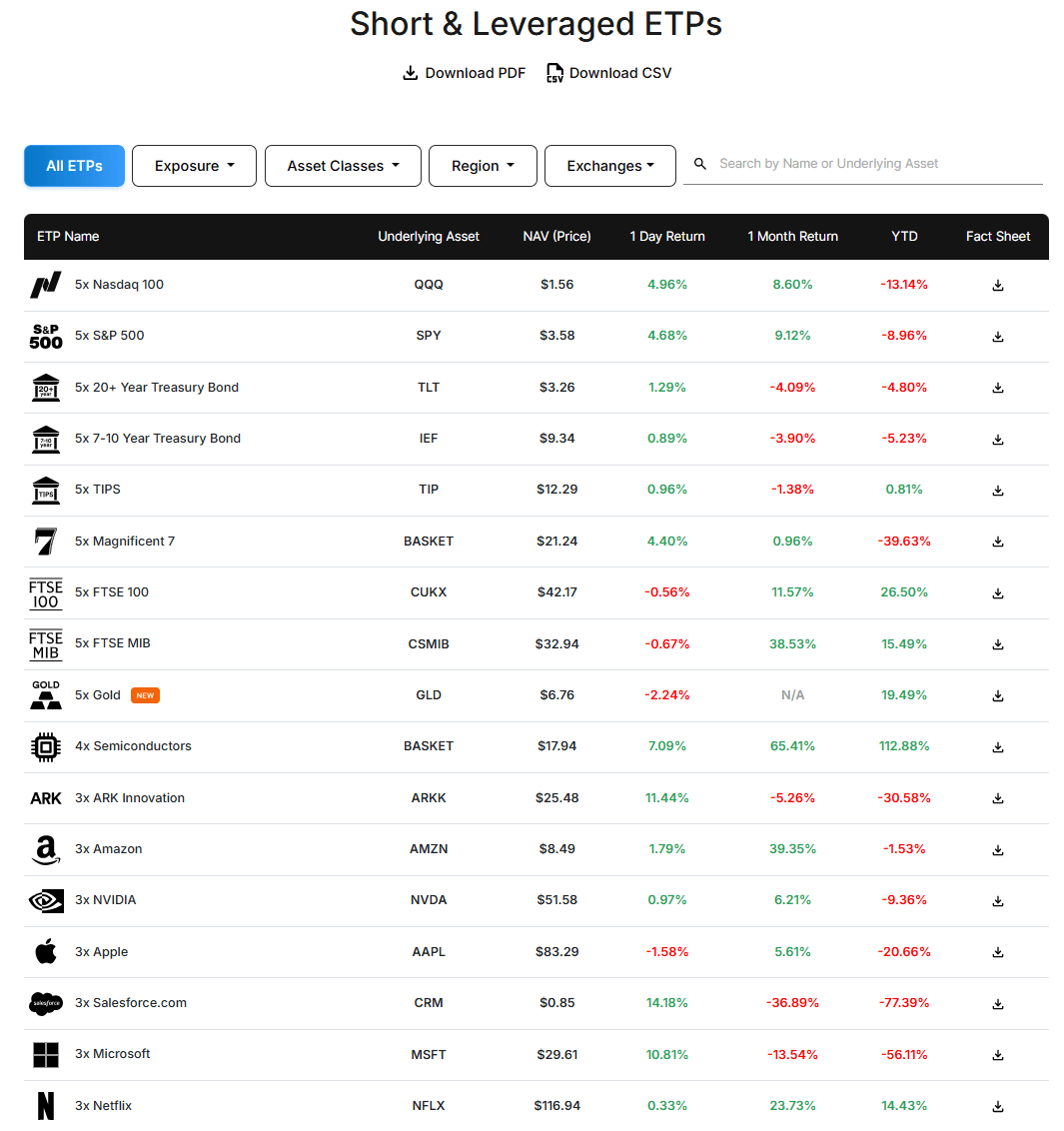Download the fact sheet for 5x Gold
The width and height of the screenshot is (1064, 1131).
tap(997, 695)
